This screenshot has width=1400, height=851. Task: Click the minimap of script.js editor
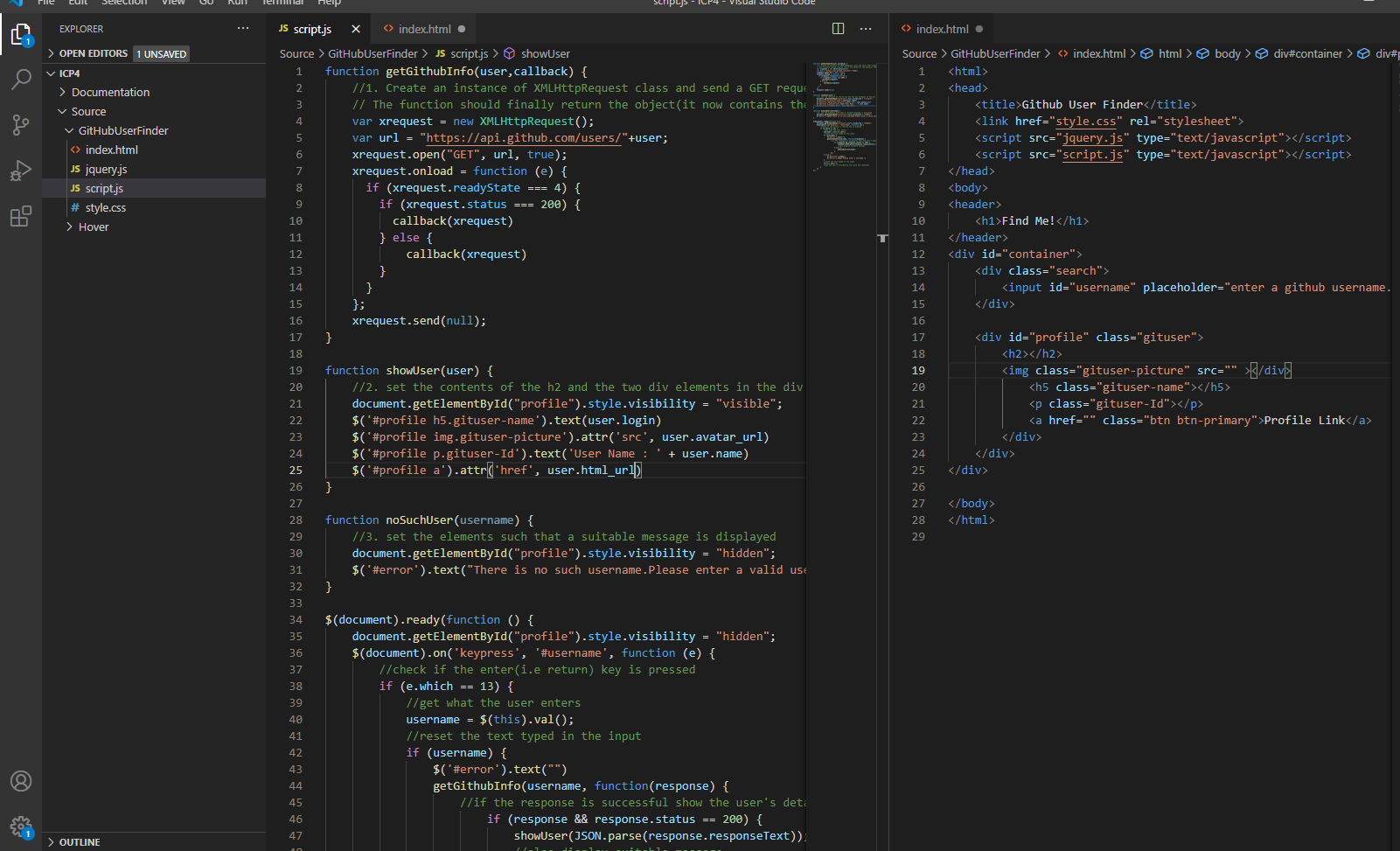(845, 118)
